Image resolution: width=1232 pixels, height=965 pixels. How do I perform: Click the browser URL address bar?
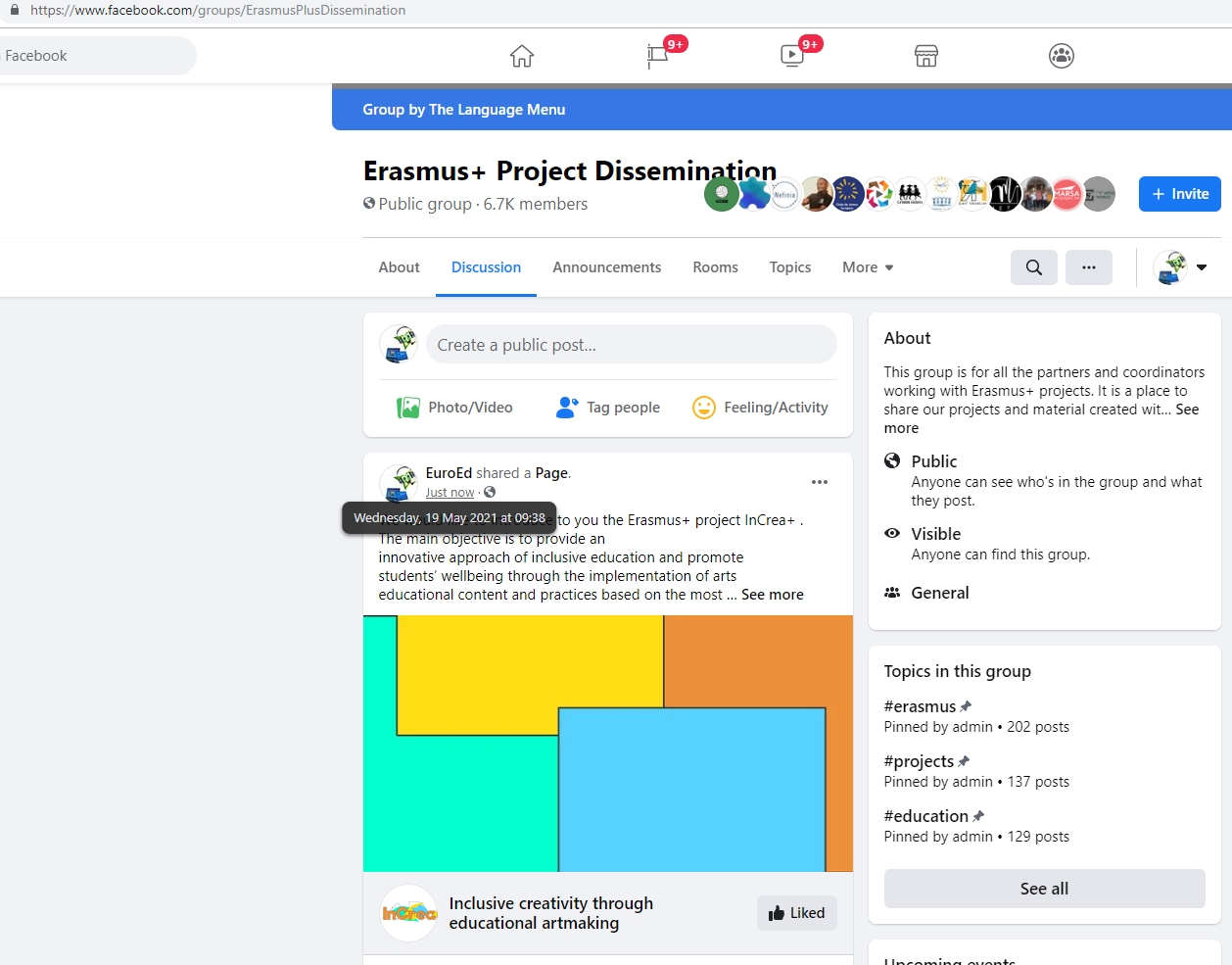pos(217,10)
